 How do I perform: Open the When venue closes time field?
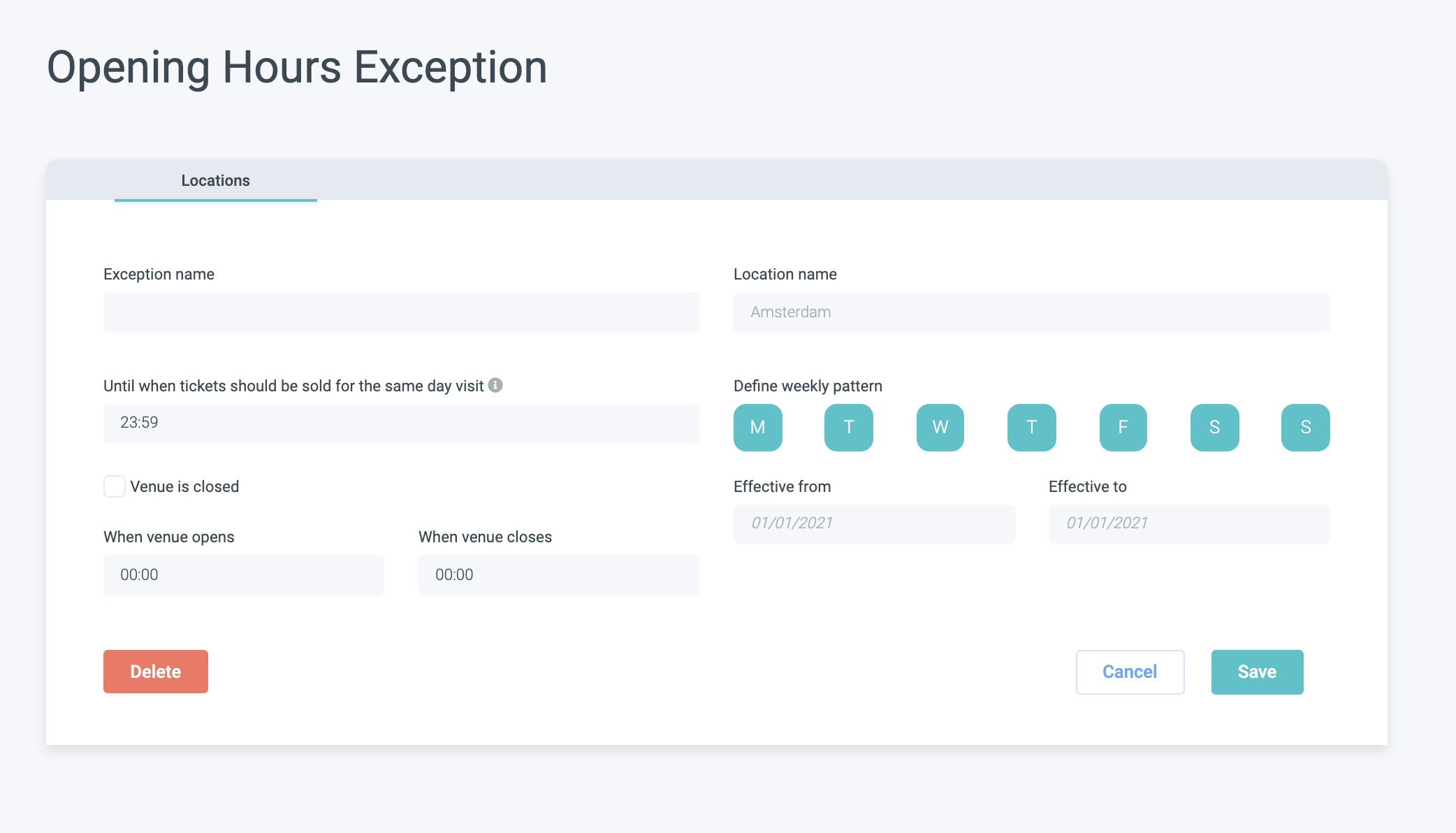click(x=558, y=574)
